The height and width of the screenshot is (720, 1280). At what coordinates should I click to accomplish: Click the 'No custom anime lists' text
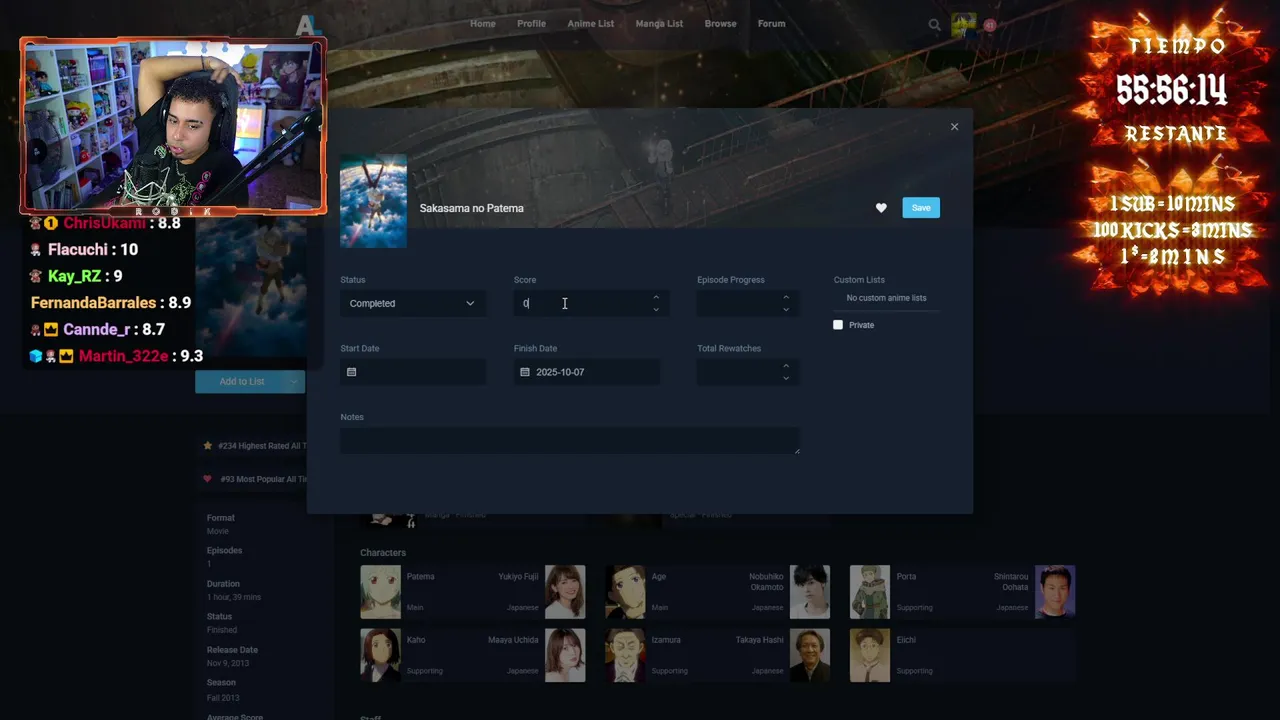pyautogui.click(x=886, y=298)
